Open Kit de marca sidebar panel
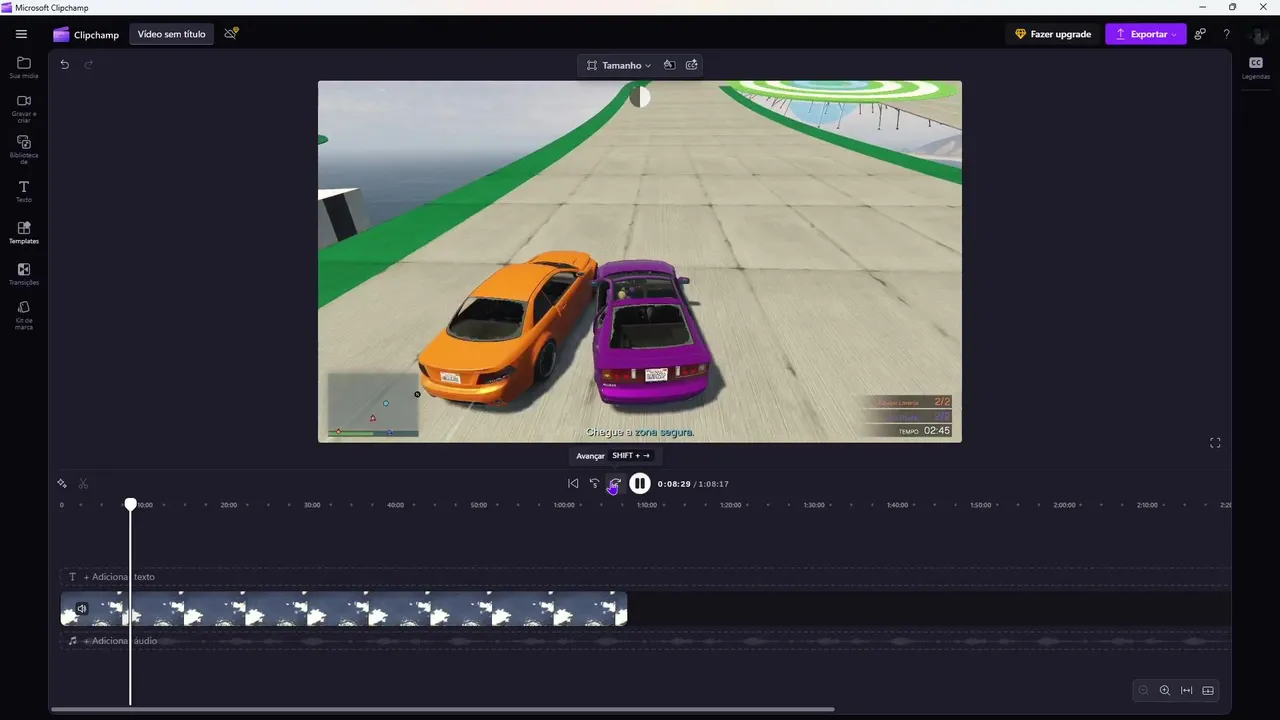1280x720 pixels. (24, 316)
